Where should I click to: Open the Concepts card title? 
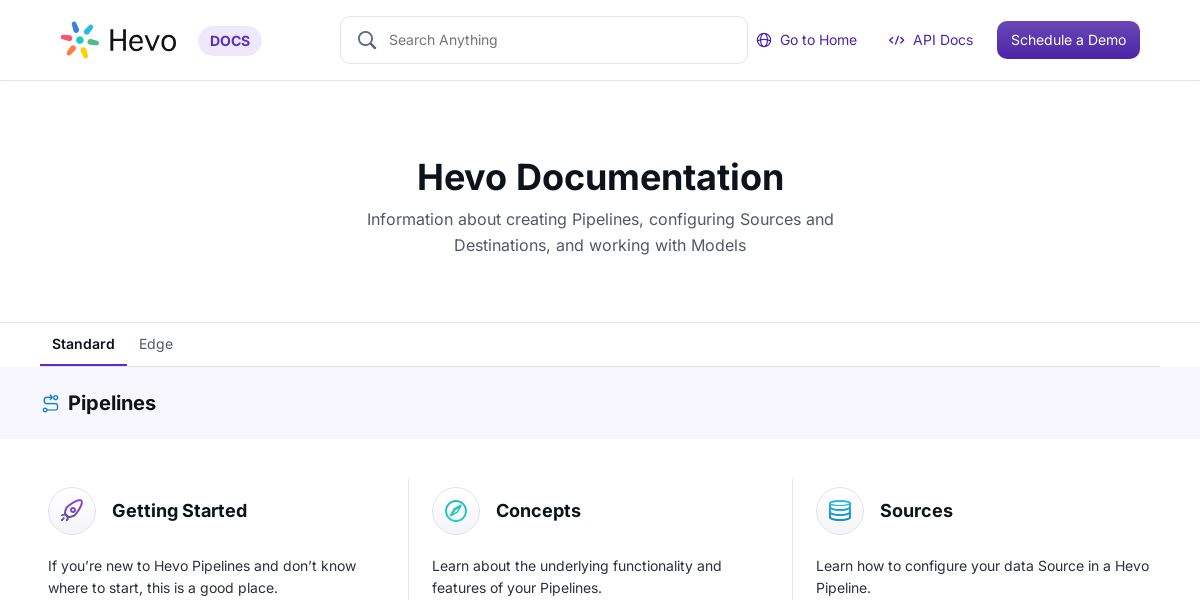point(538,511)
